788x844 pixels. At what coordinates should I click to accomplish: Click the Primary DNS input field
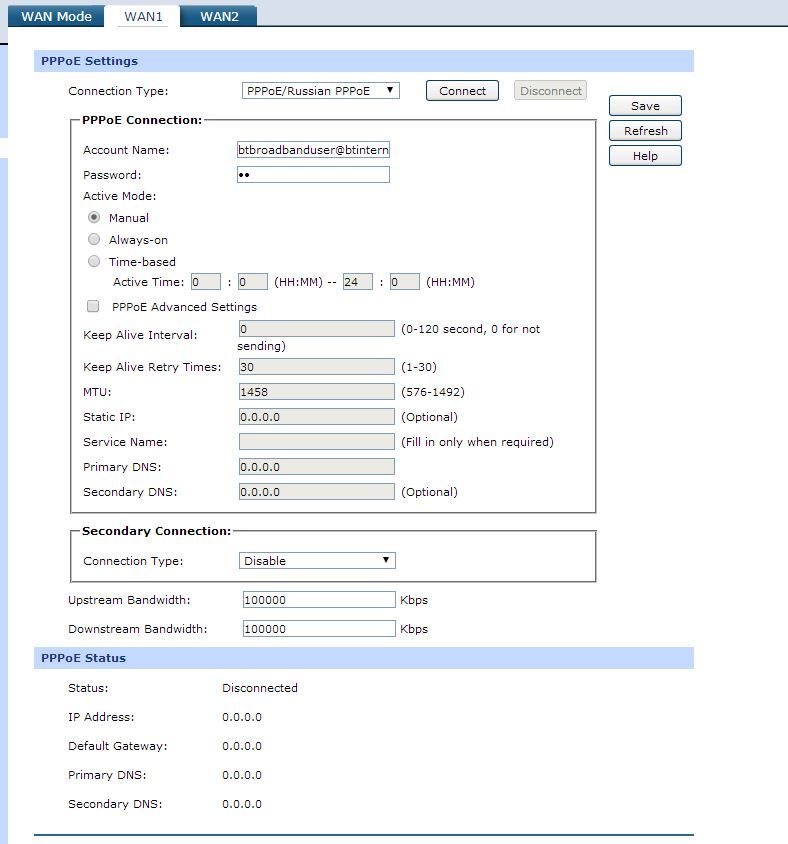pyautogui.click(x=316, y=467)
